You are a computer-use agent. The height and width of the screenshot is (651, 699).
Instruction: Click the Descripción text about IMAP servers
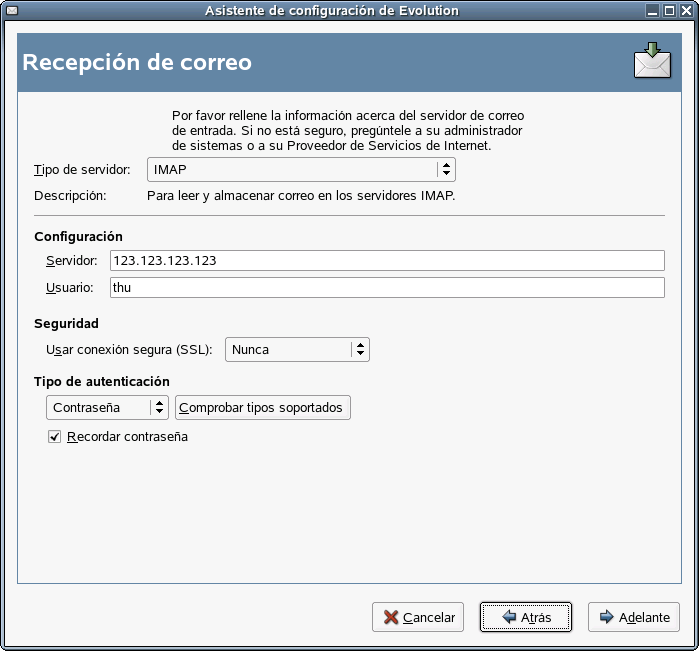point(301,196)
